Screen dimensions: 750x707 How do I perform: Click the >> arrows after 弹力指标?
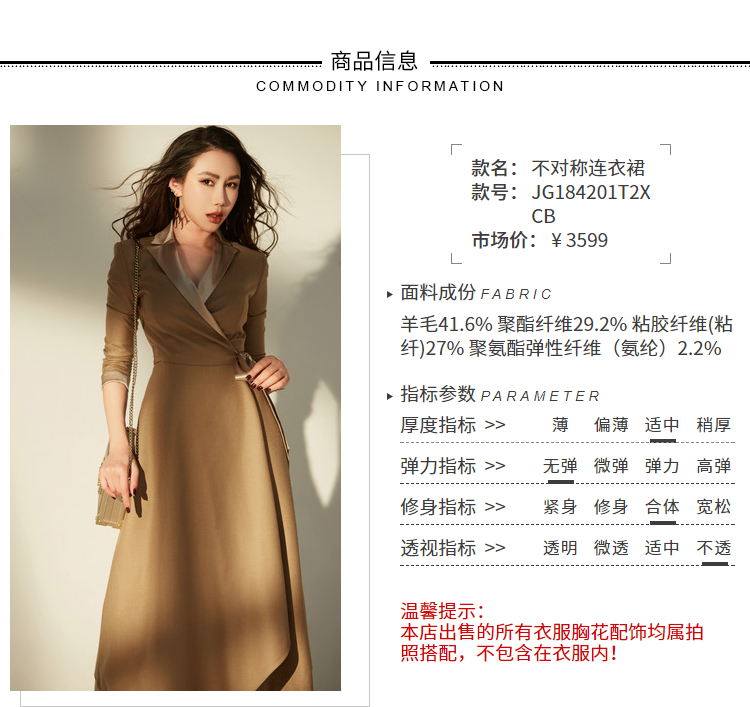(x=495, y=465)
